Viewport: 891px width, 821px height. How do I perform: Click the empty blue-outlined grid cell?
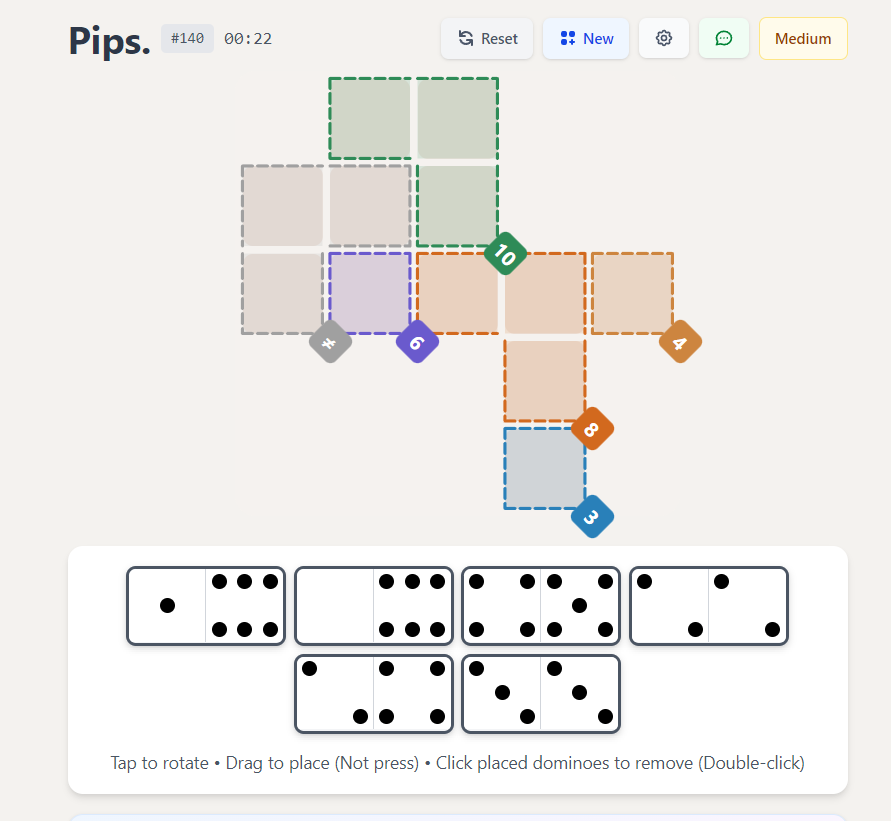tap(544, 467)
